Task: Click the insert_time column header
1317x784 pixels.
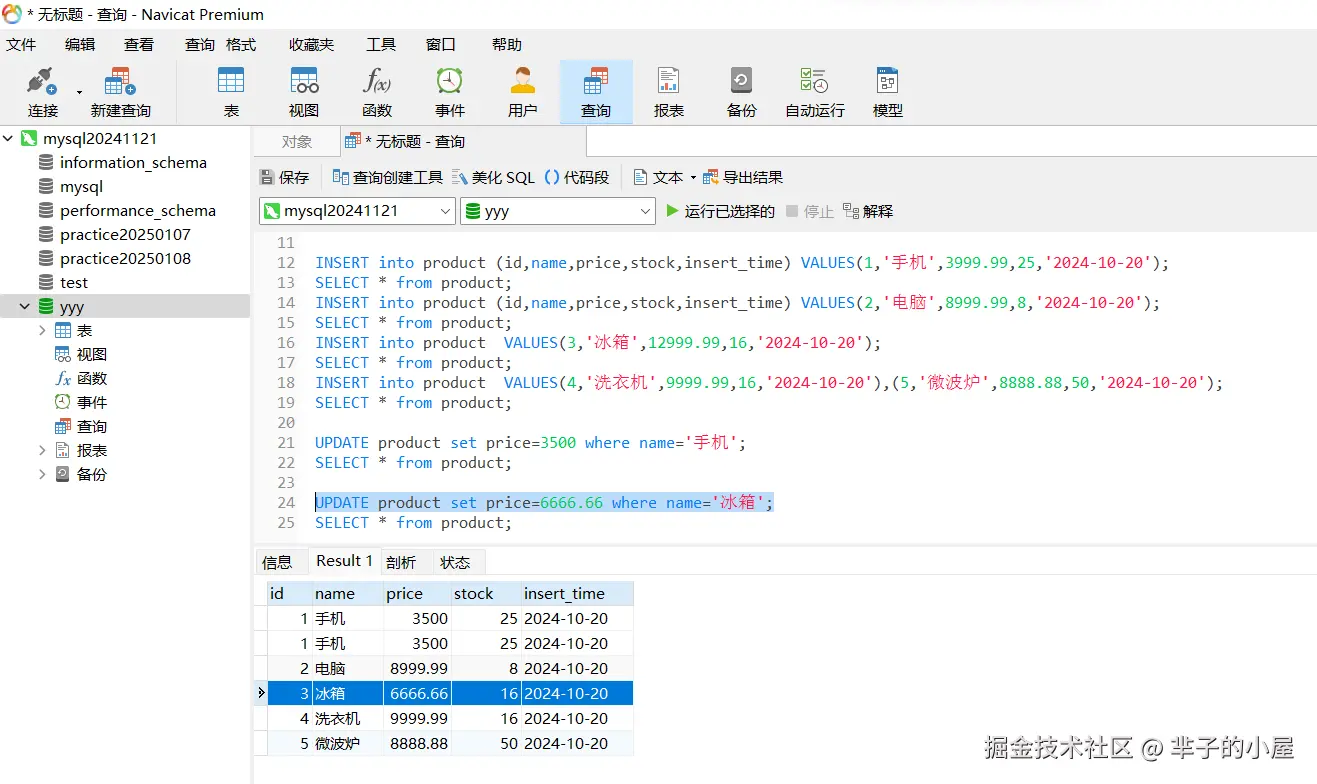Action: 577,593
